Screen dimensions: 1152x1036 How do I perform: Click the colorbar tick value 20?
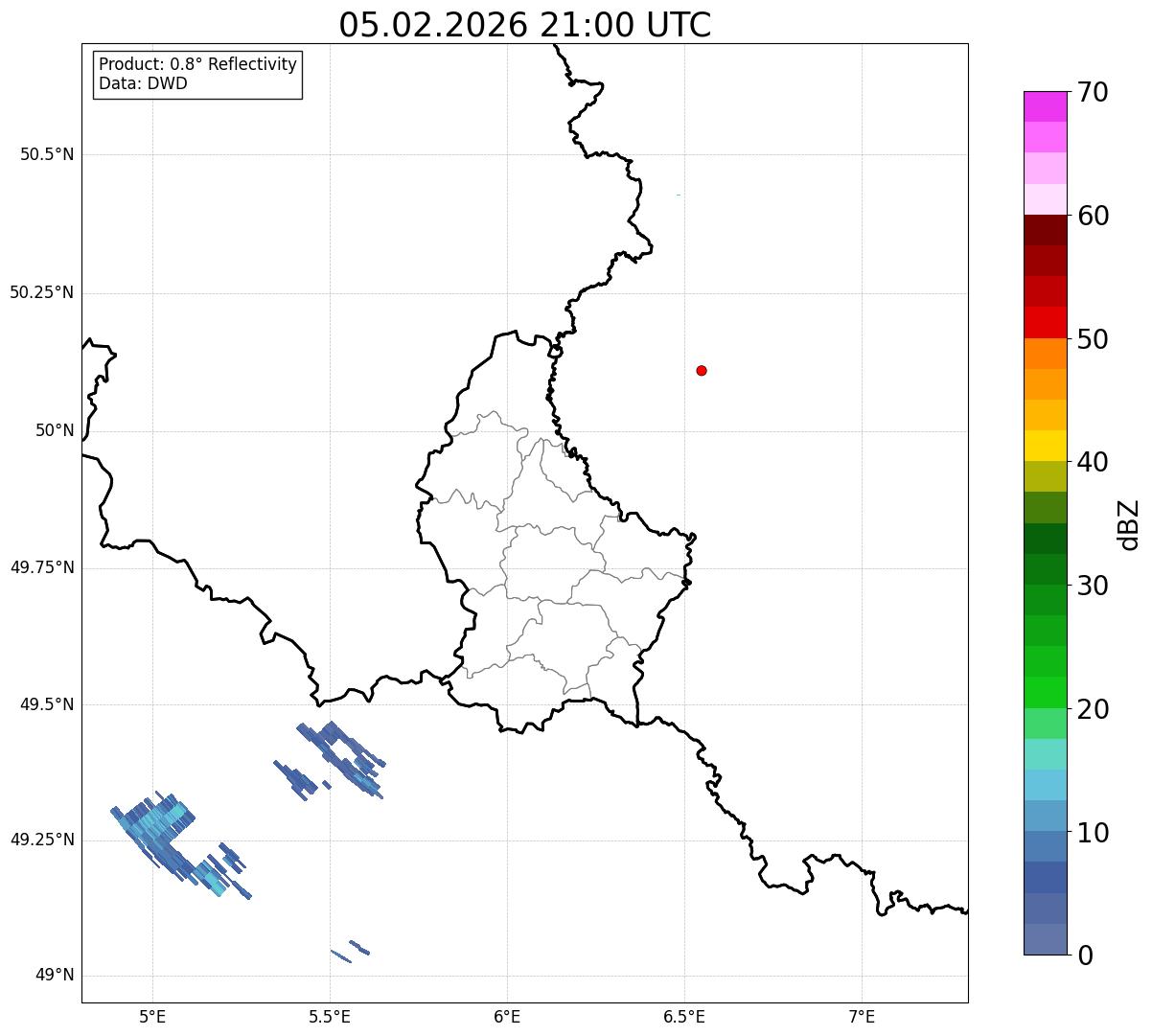pos(1092,709)
